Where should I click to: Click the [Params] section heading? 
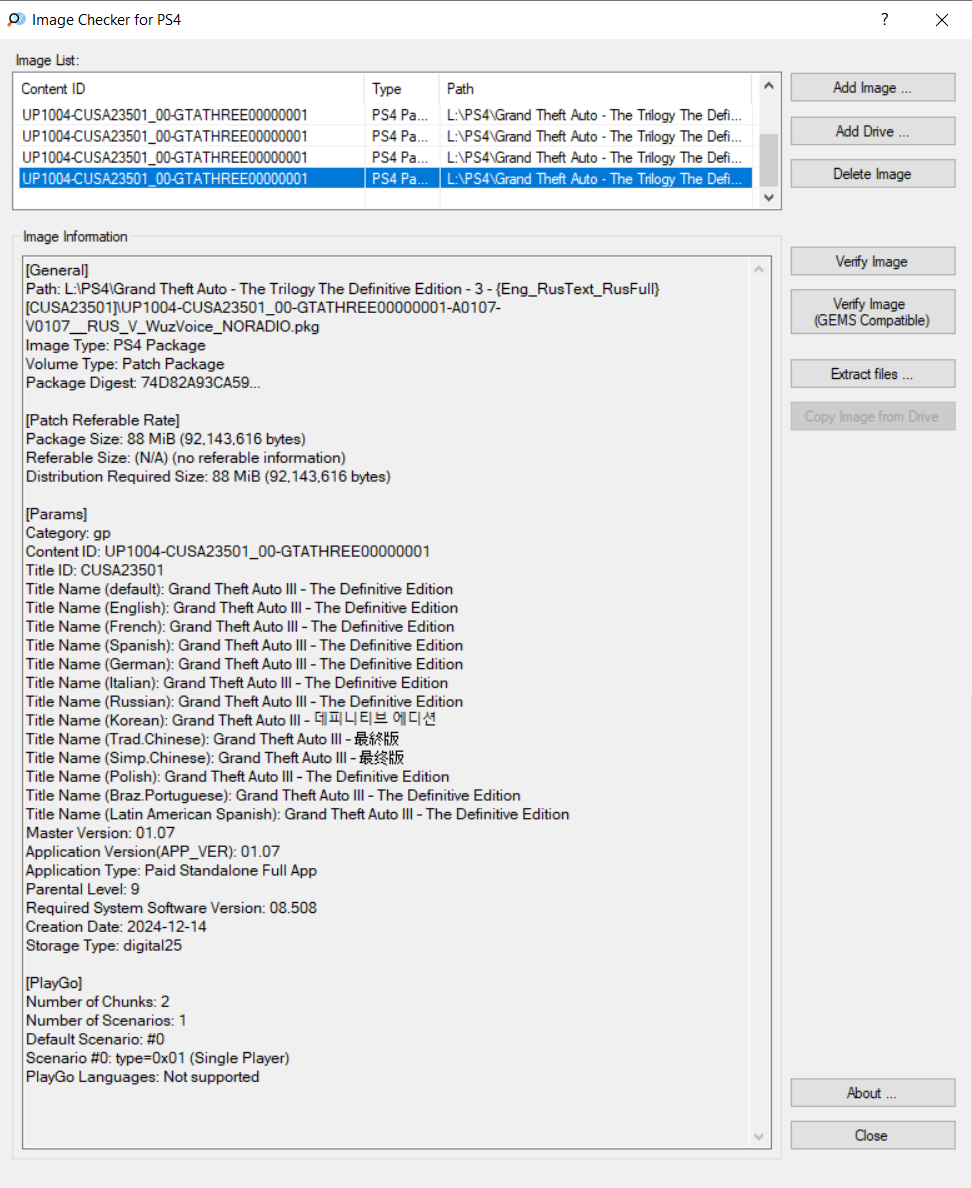coord(57,514)
